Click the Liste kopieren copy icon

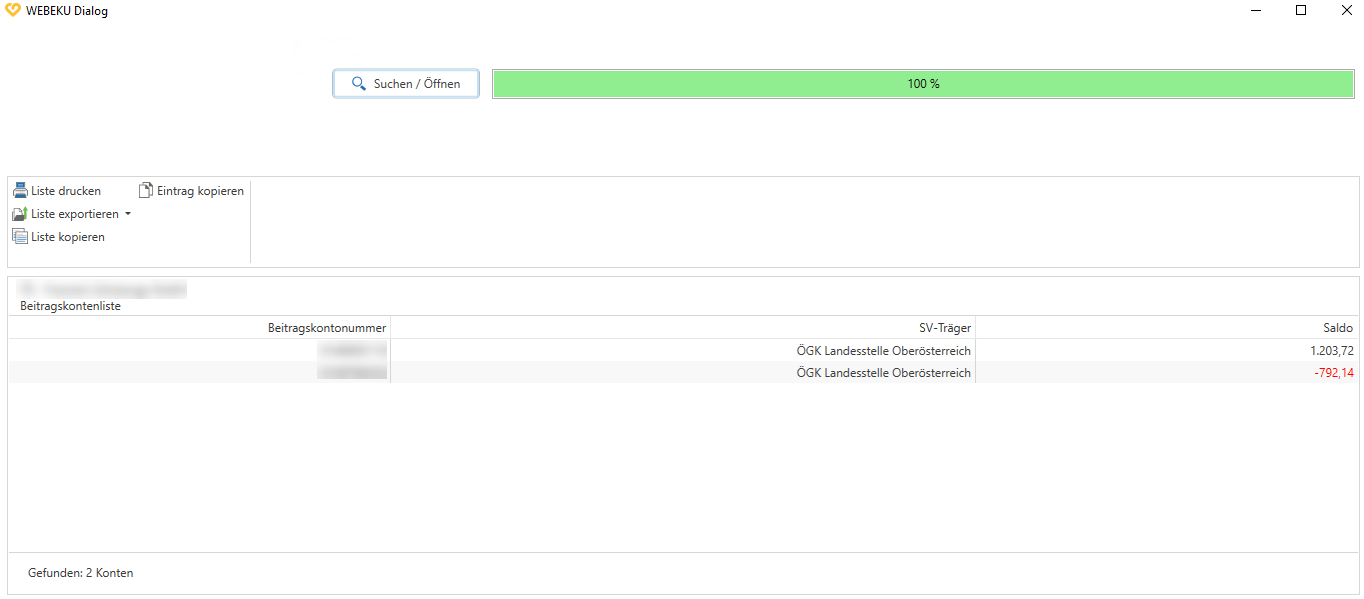pos(19,236)
